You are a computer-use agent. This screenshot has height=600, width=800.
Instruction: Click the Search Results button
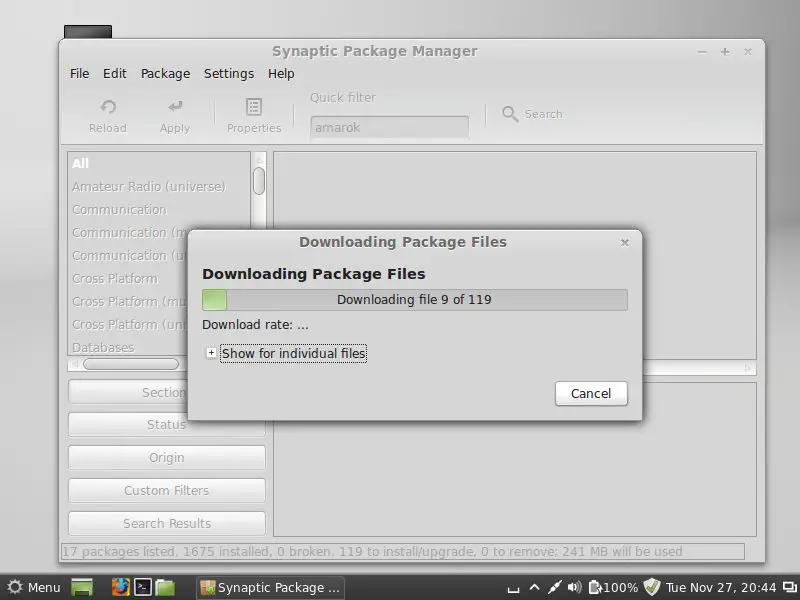click(x=167, y=523)
